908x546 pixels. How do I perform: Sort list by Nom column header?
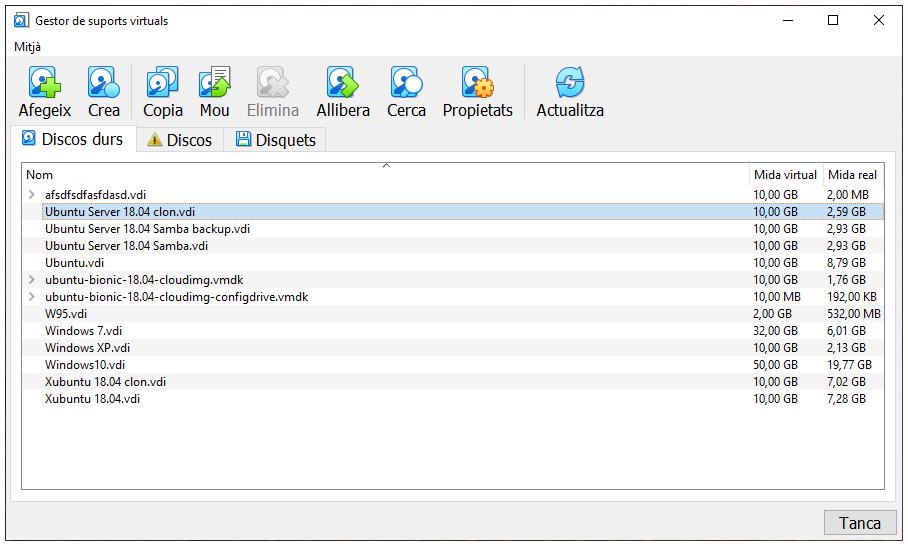point(385,175)
